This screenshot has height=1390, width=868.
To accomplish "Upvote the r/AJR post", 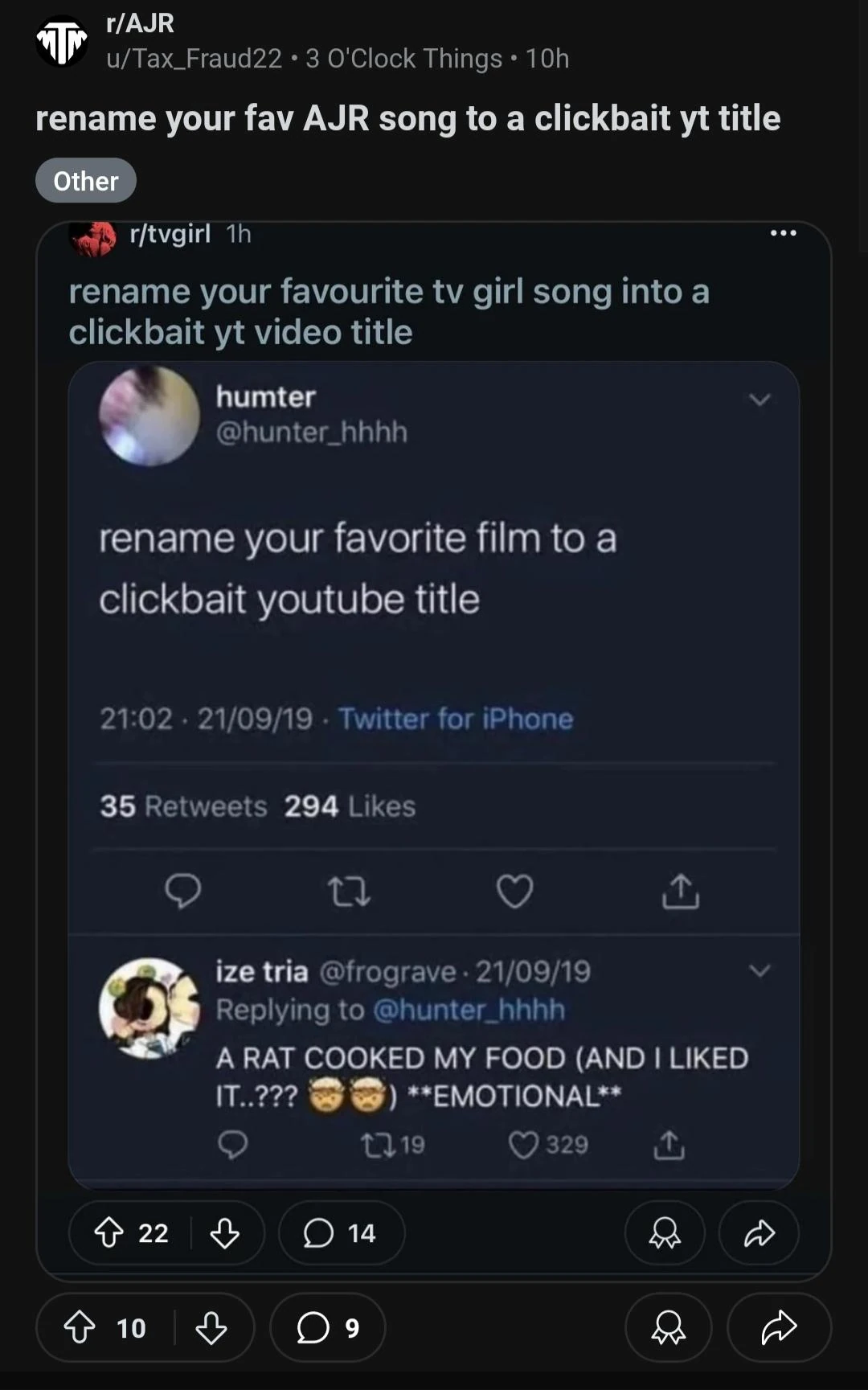I will [x=80, y=1327].
